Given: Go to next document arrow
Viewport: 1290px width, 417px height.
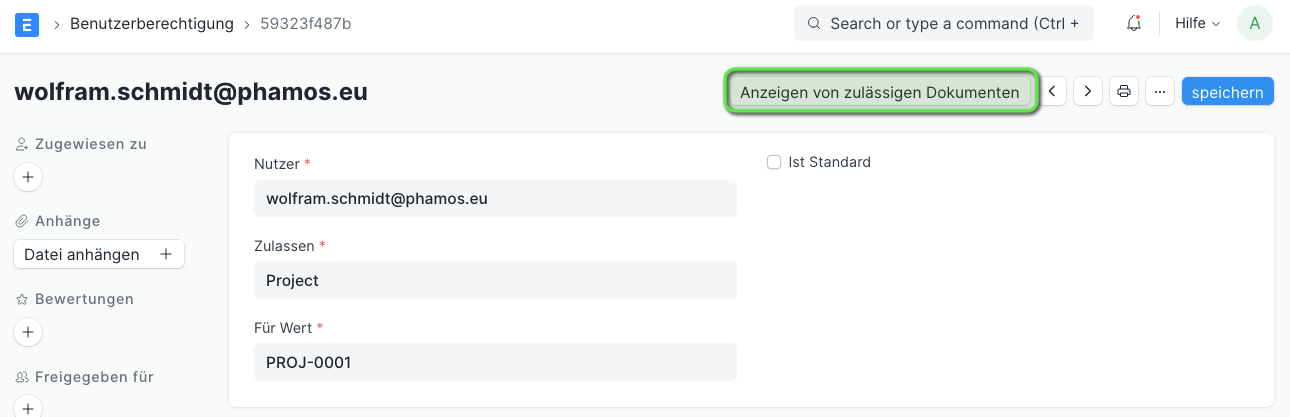Looking at the screenshot, I should [x=1088, y=91].
